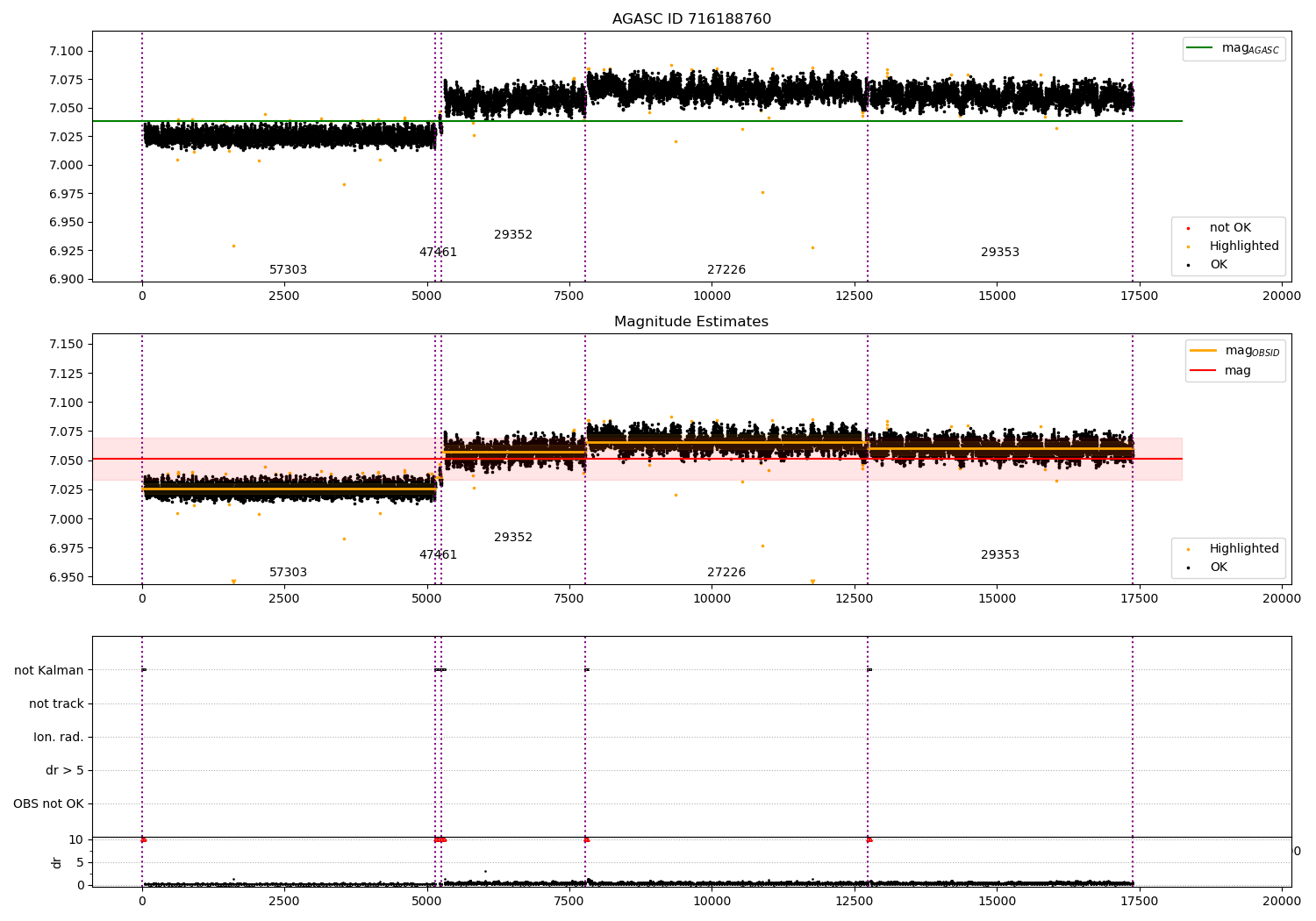Click the 20000 x-tick of the top plot
This screenshot has height=921, width=1316.
pyautogui.click(x=1282, y=296)
